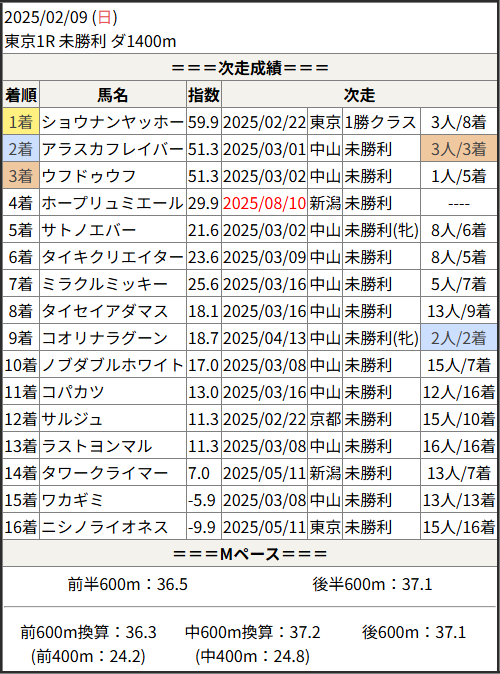Click the blue 2人/2着 result cell

click(458, 338)
